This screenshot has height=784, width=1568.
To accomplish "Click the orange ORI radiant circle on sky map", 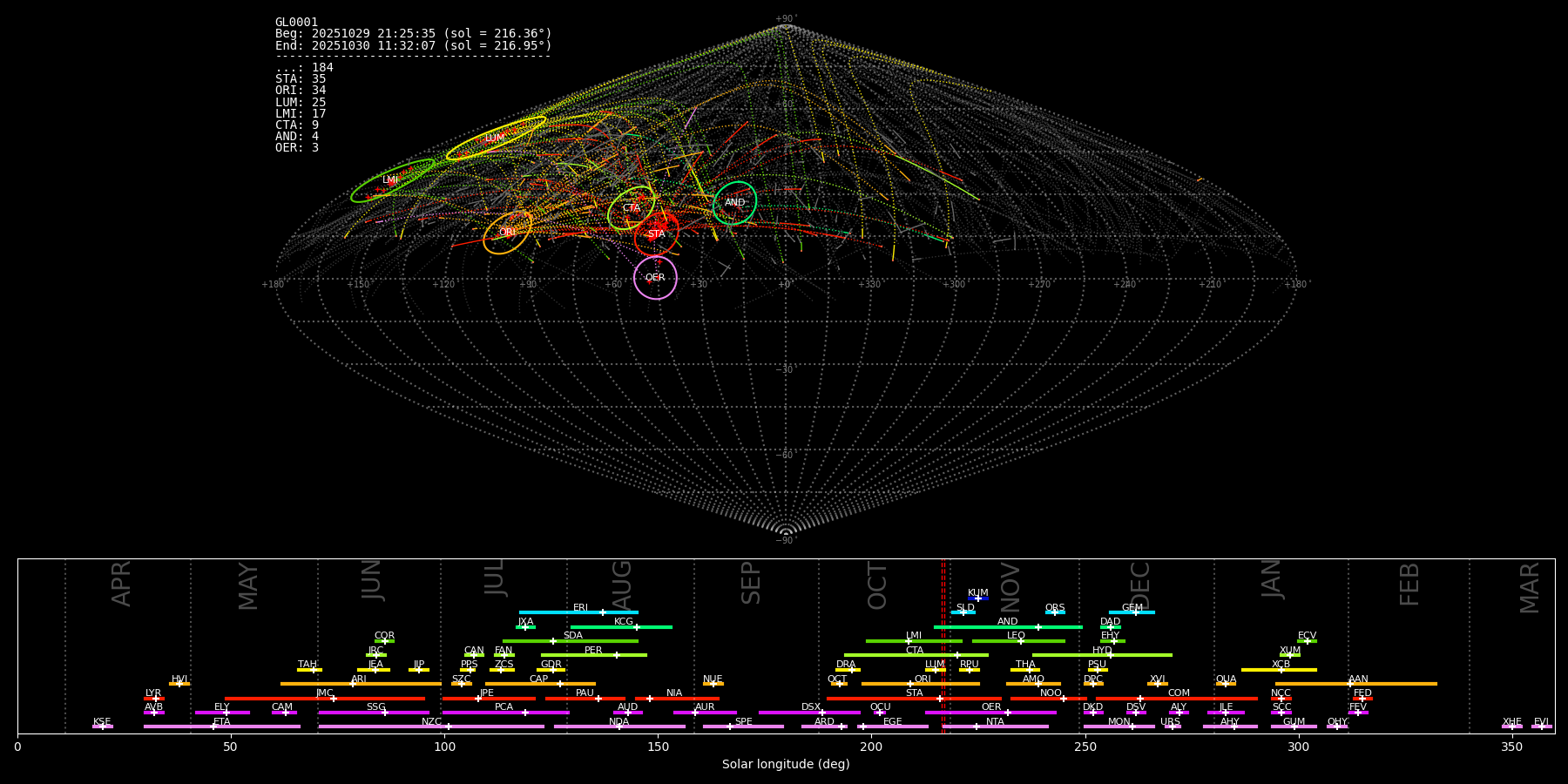I will pos(508,233).
